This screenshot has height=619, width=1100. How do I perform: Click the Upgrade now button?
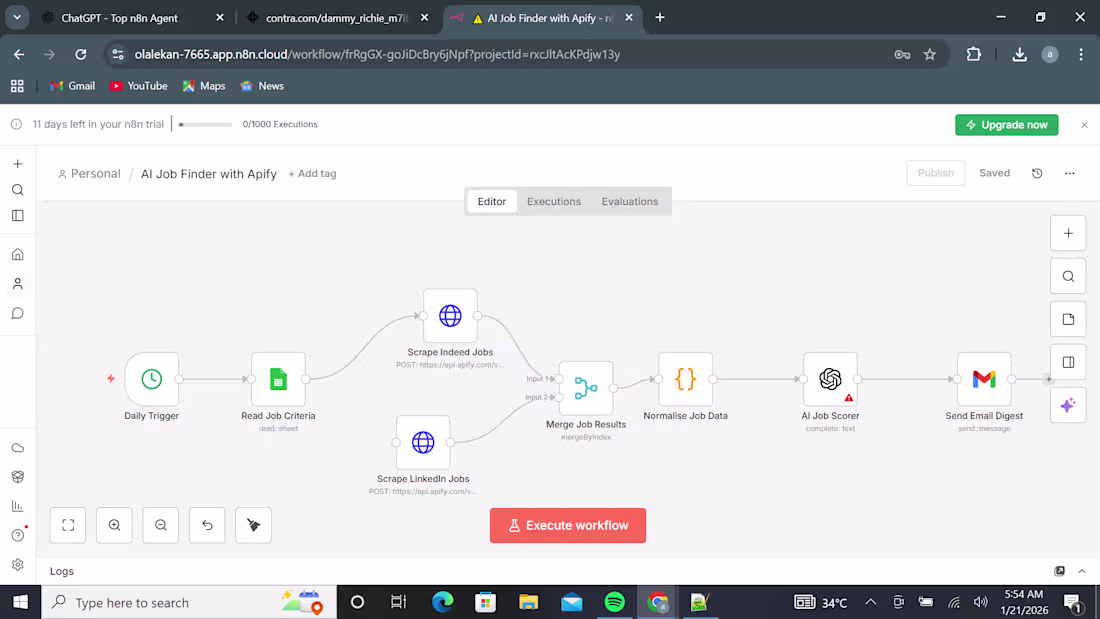(x=1006, y=124)
